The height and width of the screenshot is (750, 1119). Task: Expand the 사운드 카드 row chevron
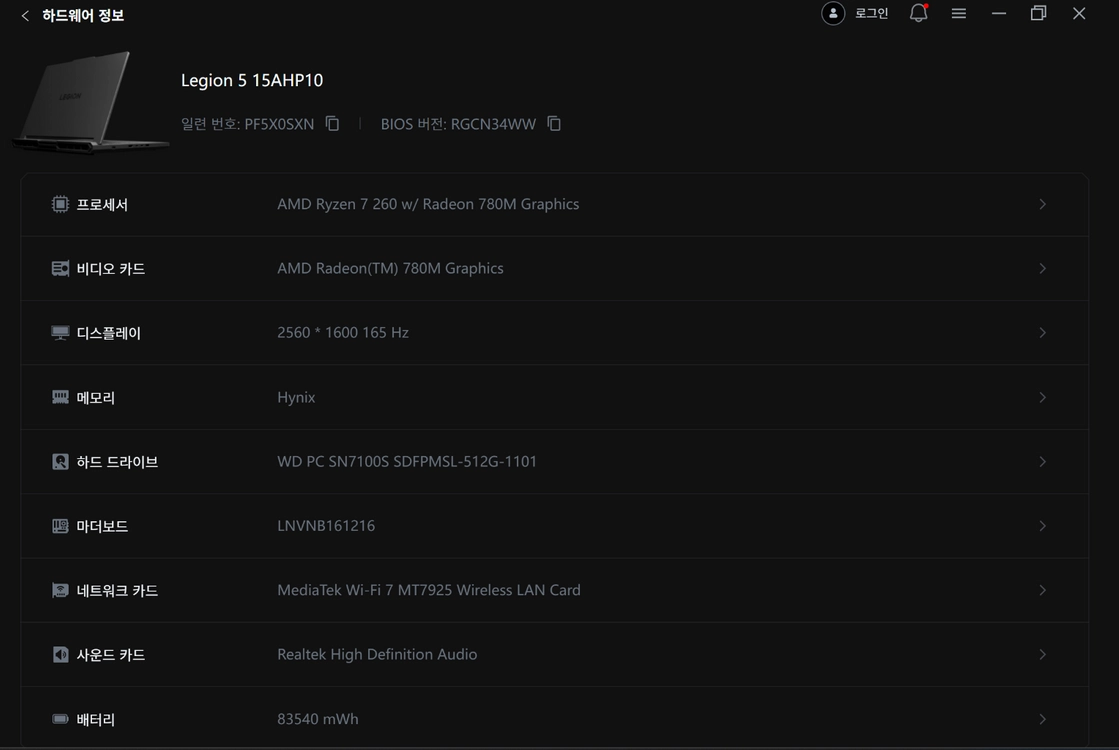tap(1043, 654)
